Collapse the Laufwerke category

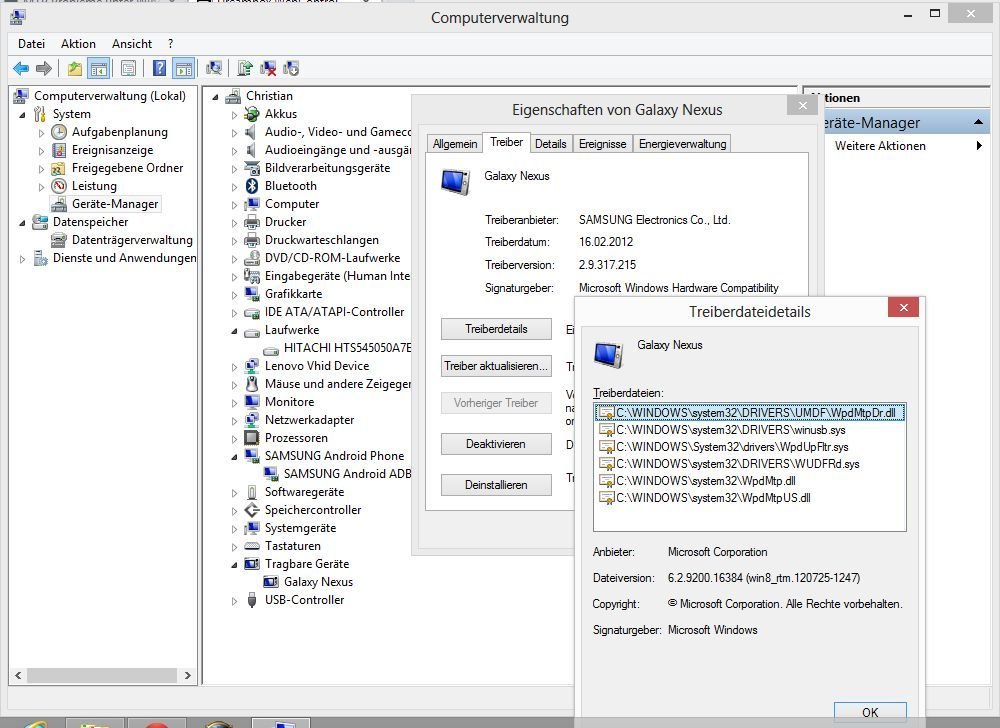click(x=234, y=331)
